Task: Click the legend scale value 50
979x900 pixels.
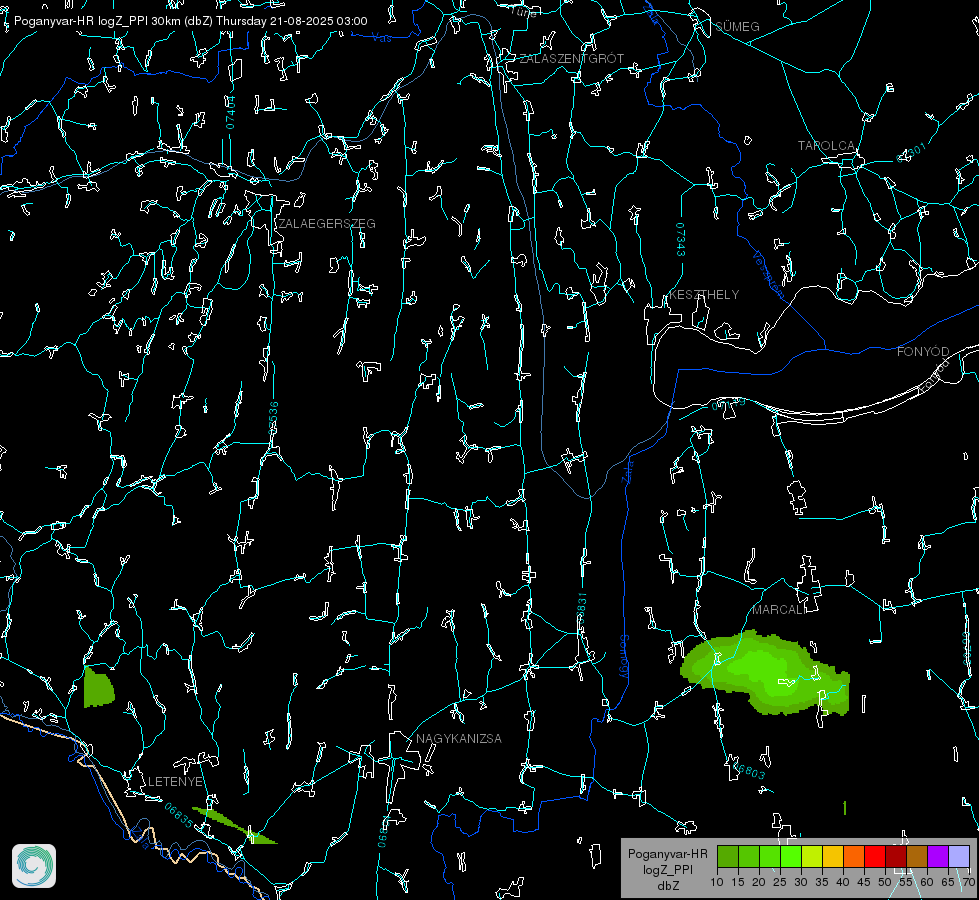Action: 885,883
